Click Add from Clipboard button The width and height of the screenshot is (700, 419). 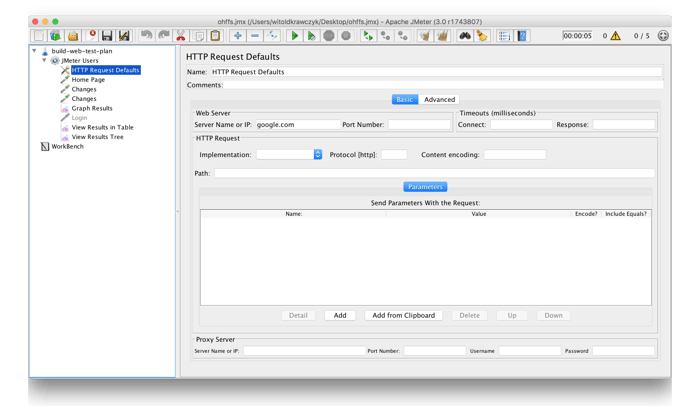[x=404, y=315]
